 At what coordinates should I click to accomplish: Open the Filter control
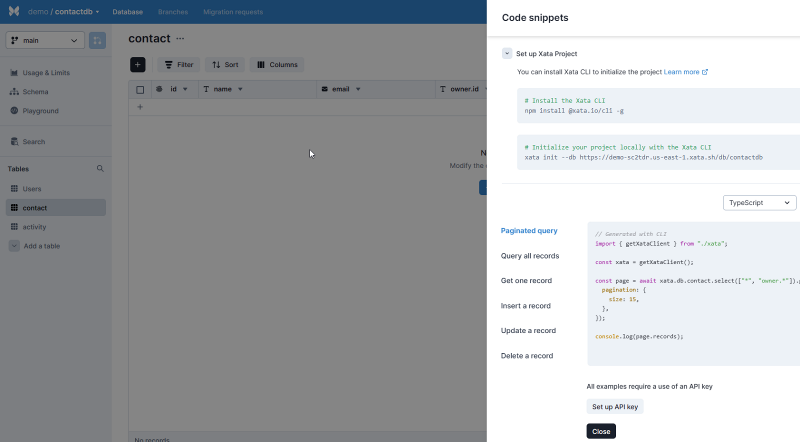(x=179, y=65)
